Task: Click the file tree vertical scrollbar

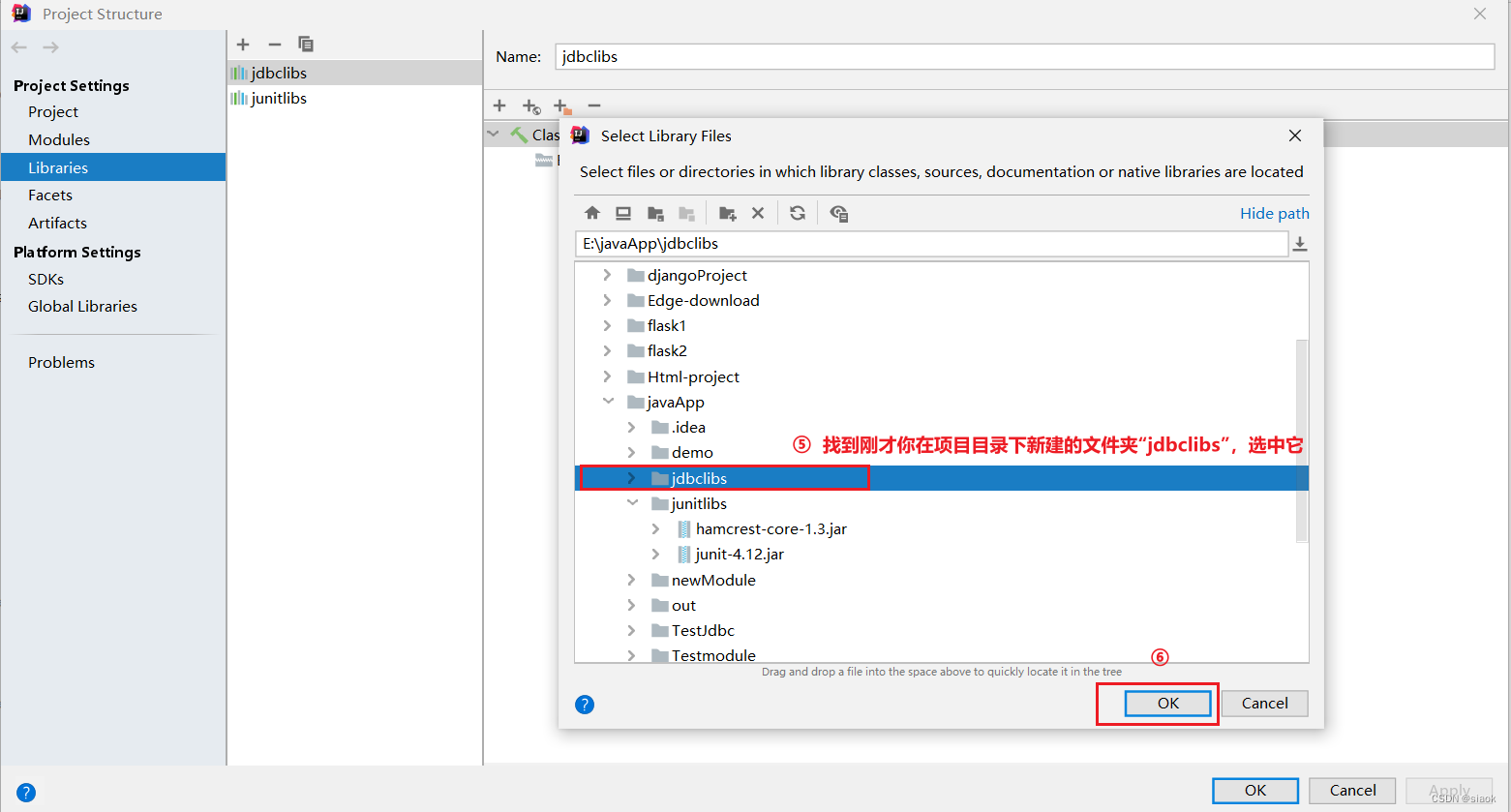Action: (x=1302, y=440)
